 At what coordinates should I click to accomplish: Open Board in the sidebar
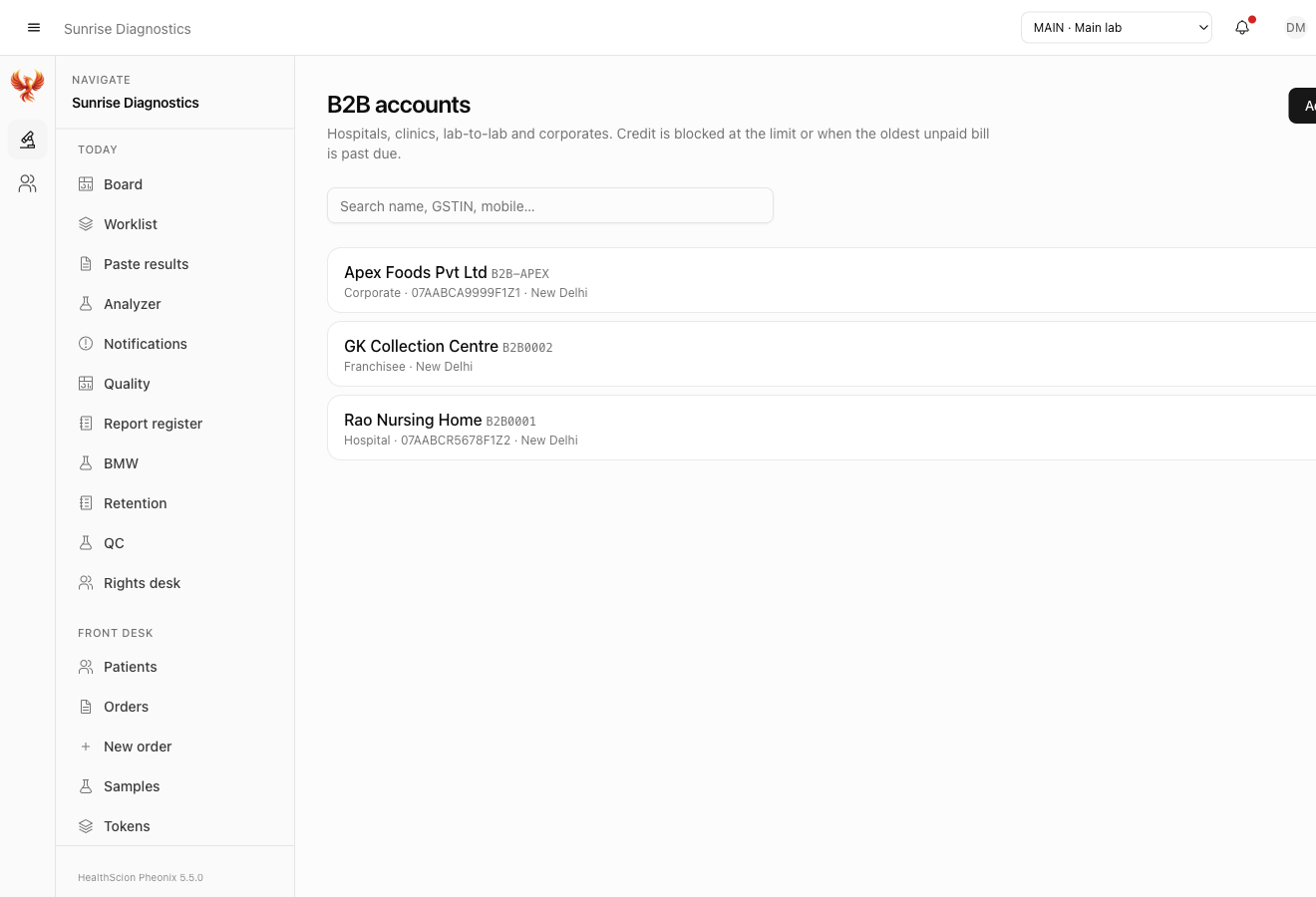[x=174, y=184]
